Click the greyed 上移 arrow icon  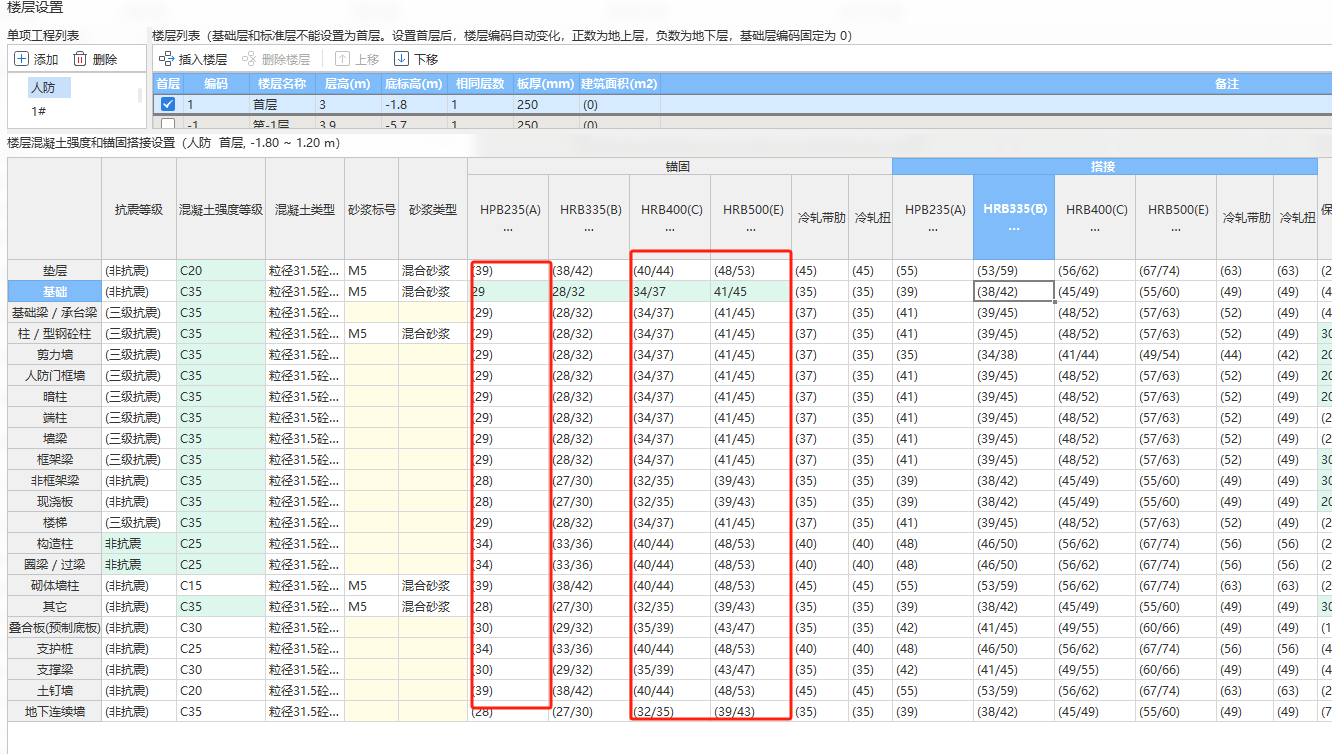click(x=343, y=59)
